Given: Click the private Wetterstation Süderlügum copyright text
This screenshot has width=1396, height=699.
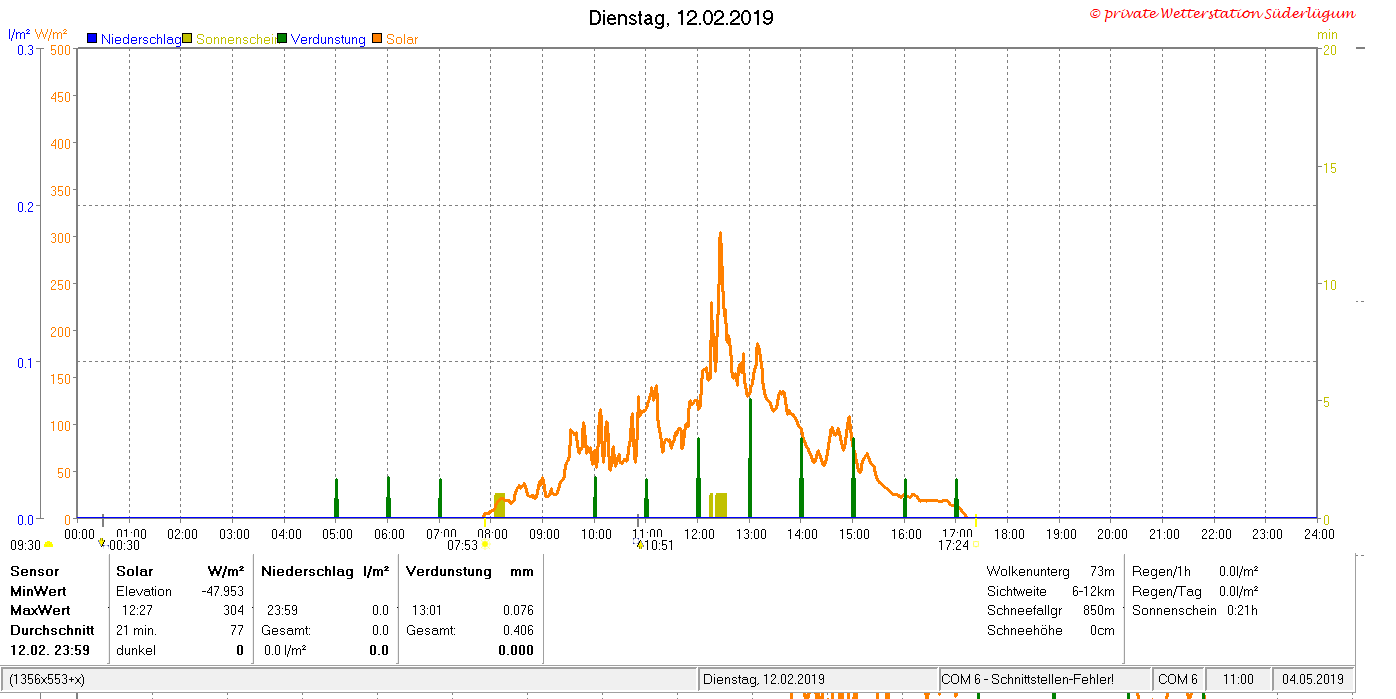Looking at the screenshot, I should click(x=1223, y=14).
